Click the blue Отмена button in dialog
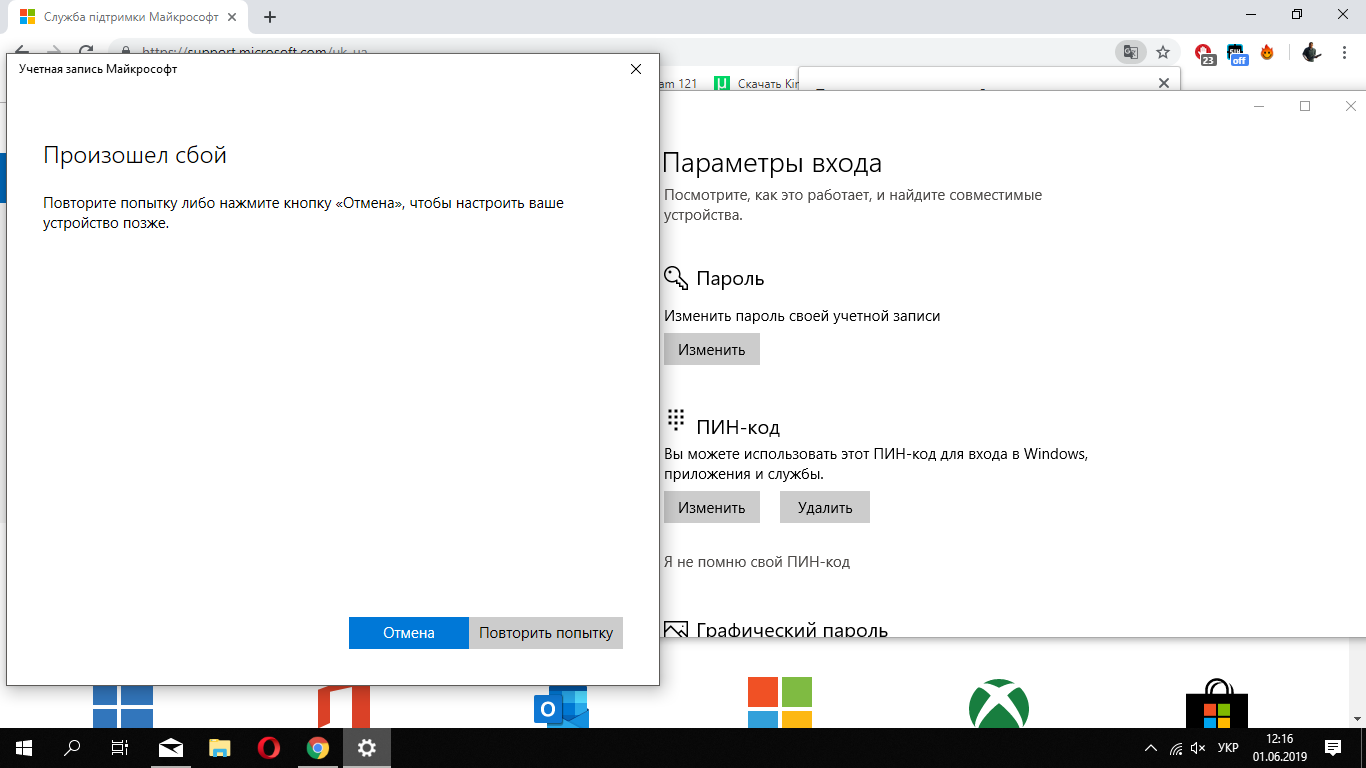This screenshot has width=1366, height=768. tap(408, 633)
